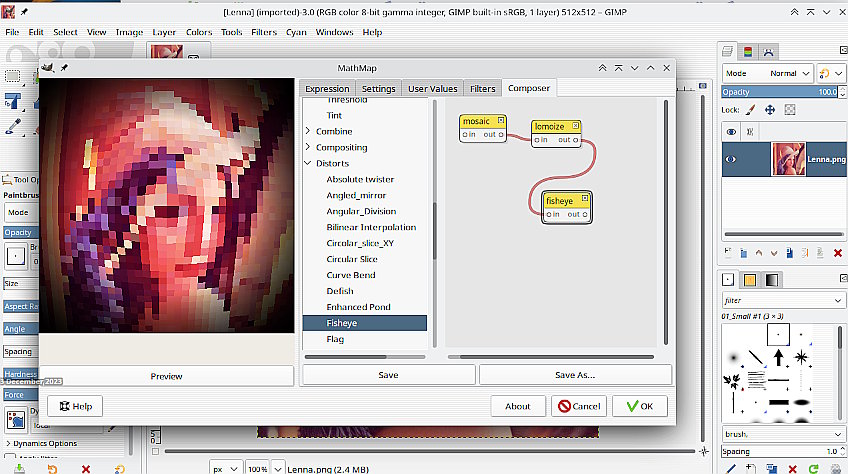The image size is (848, 474).
Task: Open the brush filter combo box
Action: tap(783, 300)
